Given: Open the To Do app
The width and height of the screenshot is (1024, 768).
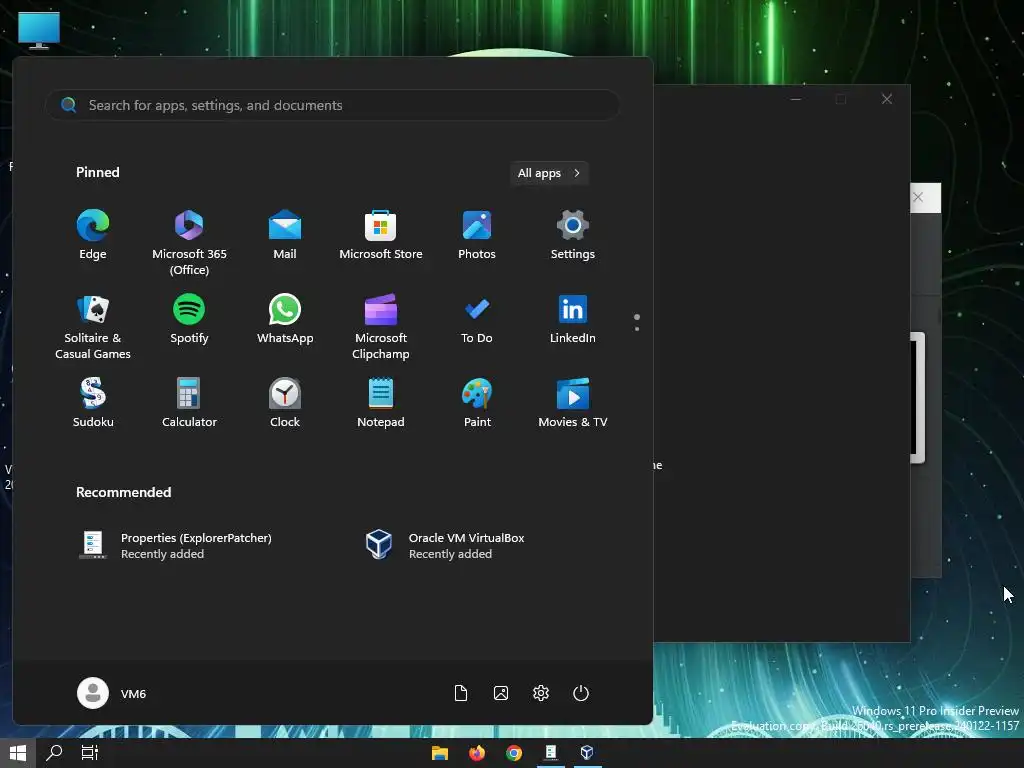Looking at the screenshot, I should coord(477,319).
